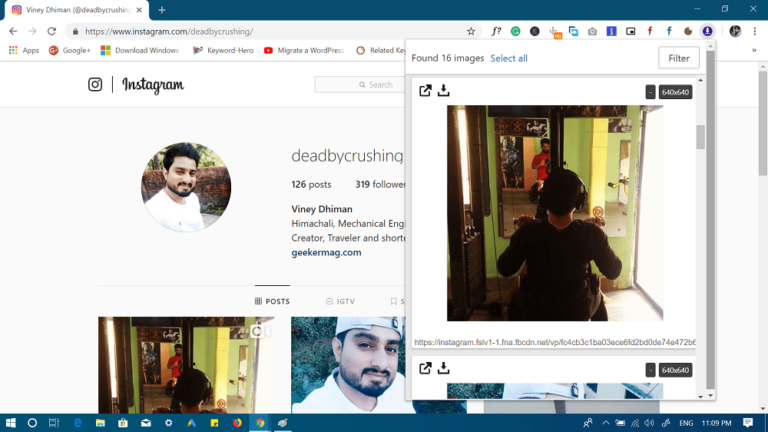Switch to the IGTV tab
The image size is (768, 432).
pyautogui.click(x=340, y=301)
